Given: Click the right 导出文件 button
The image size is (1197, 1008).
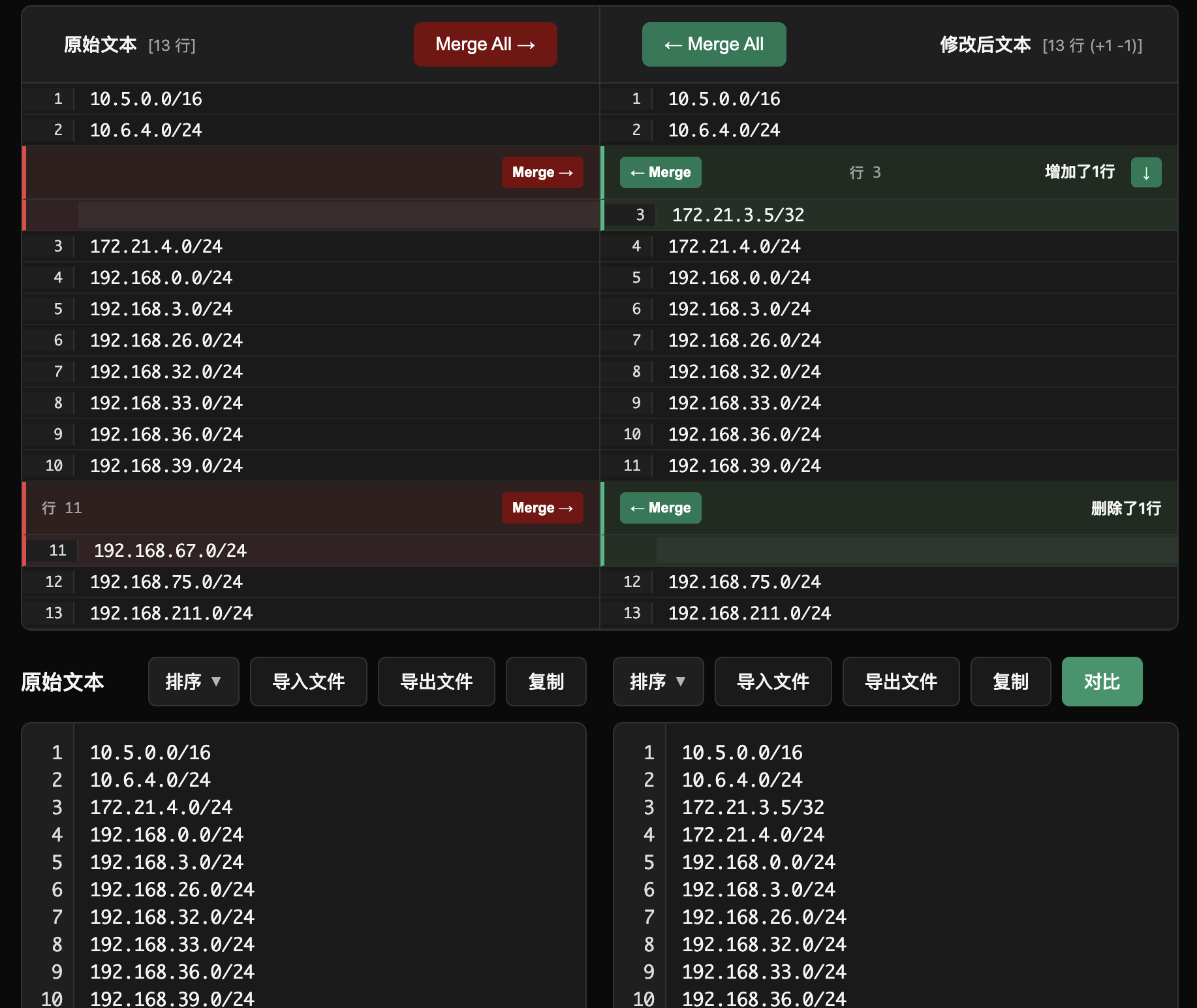Looking at the screenshot, I should pos(901,682).
